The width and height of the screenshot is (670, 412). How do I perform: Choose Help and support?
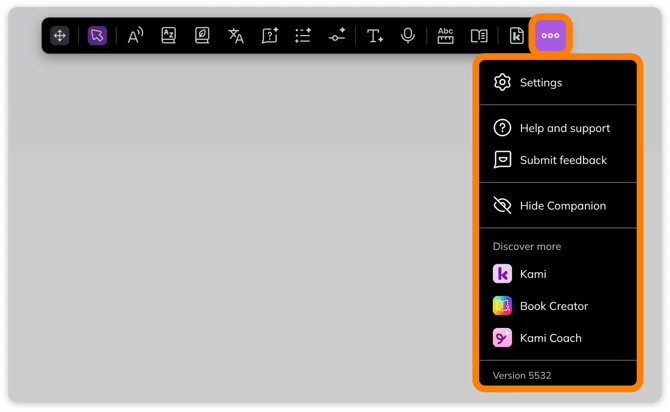[558, 128]
